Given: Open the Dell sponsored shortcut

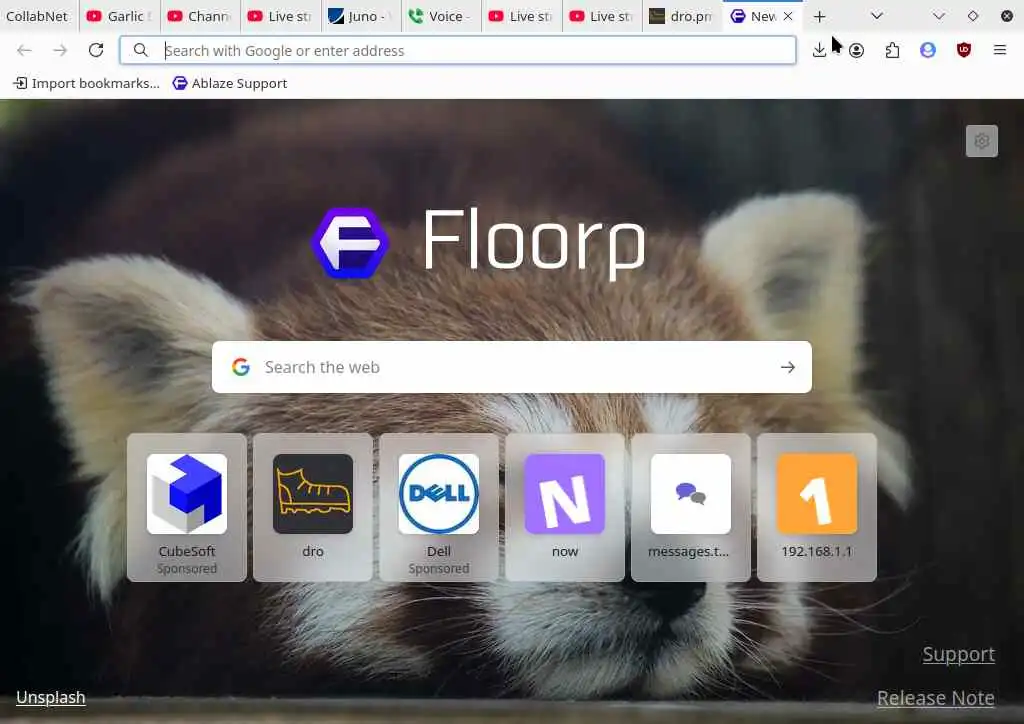Looking at the screenshot, I should [439, 507].
